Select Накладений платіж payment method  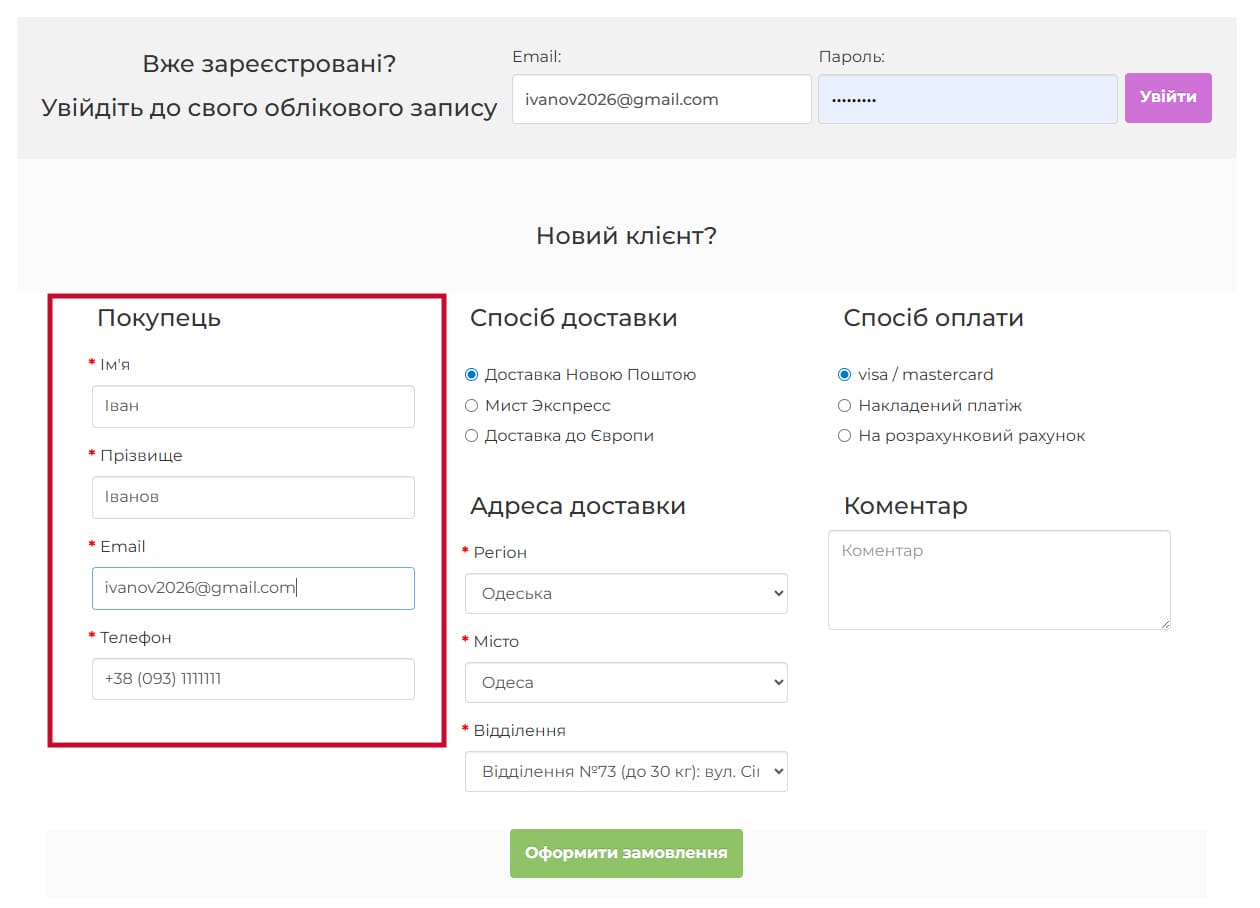[x=845, y=406]
